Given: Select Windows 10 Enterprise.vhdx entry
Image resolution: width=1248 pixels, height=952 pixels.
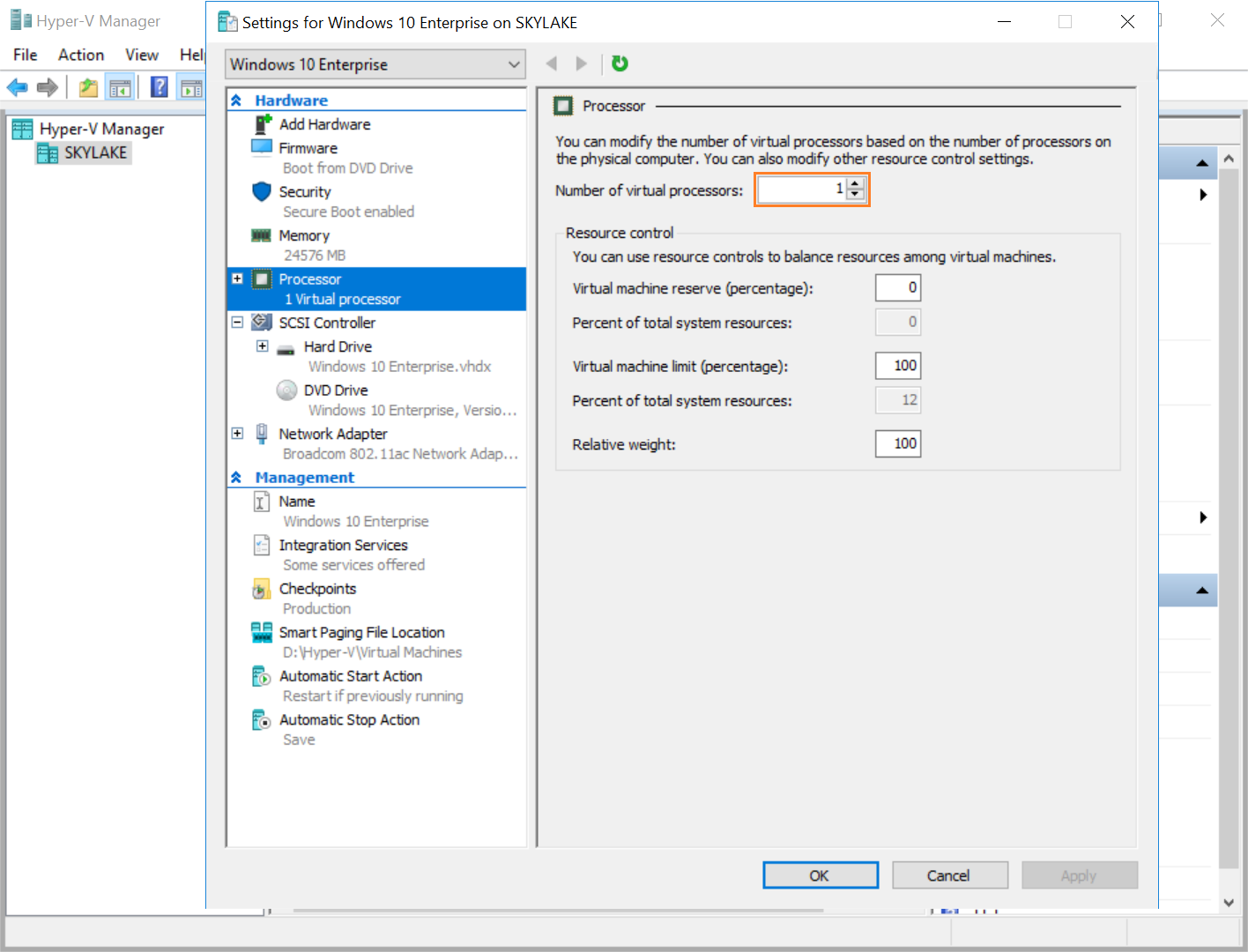Looking at the screenshot, I should [399, 367].
